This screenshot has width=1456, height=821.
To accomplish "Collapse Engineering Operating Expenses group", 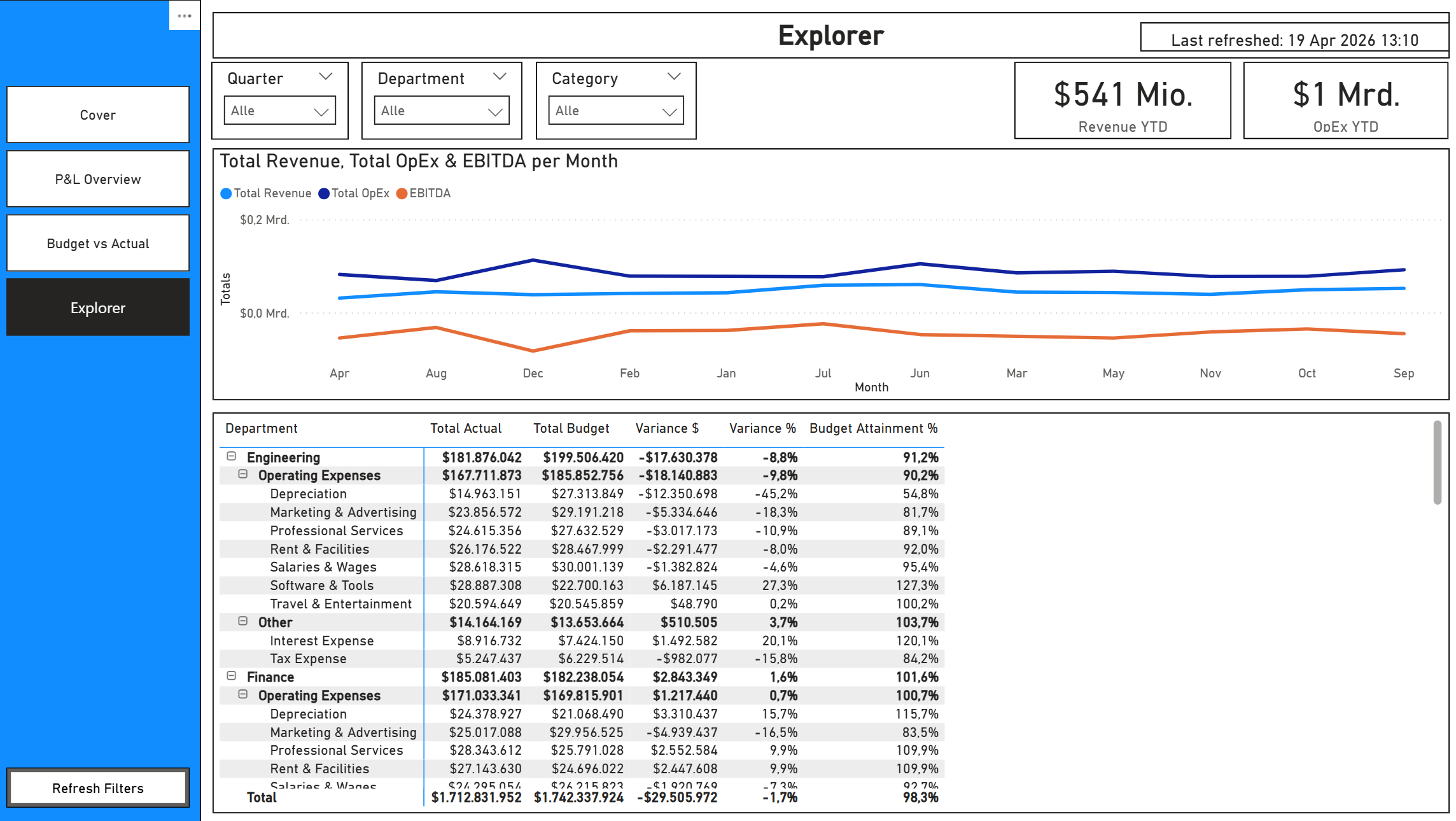I will point(243,474).
